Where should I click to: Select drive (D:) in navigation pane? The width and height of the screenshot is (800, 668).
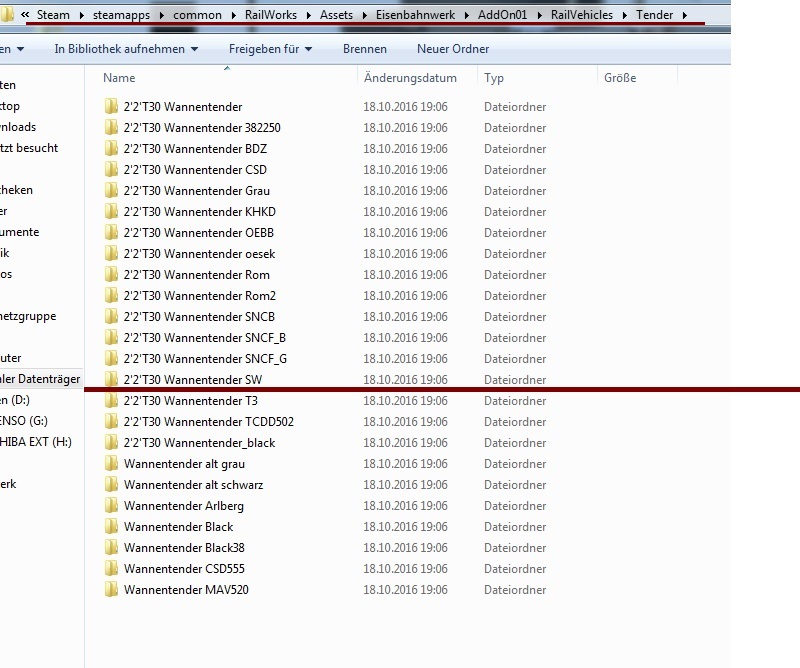click(15, 400)
